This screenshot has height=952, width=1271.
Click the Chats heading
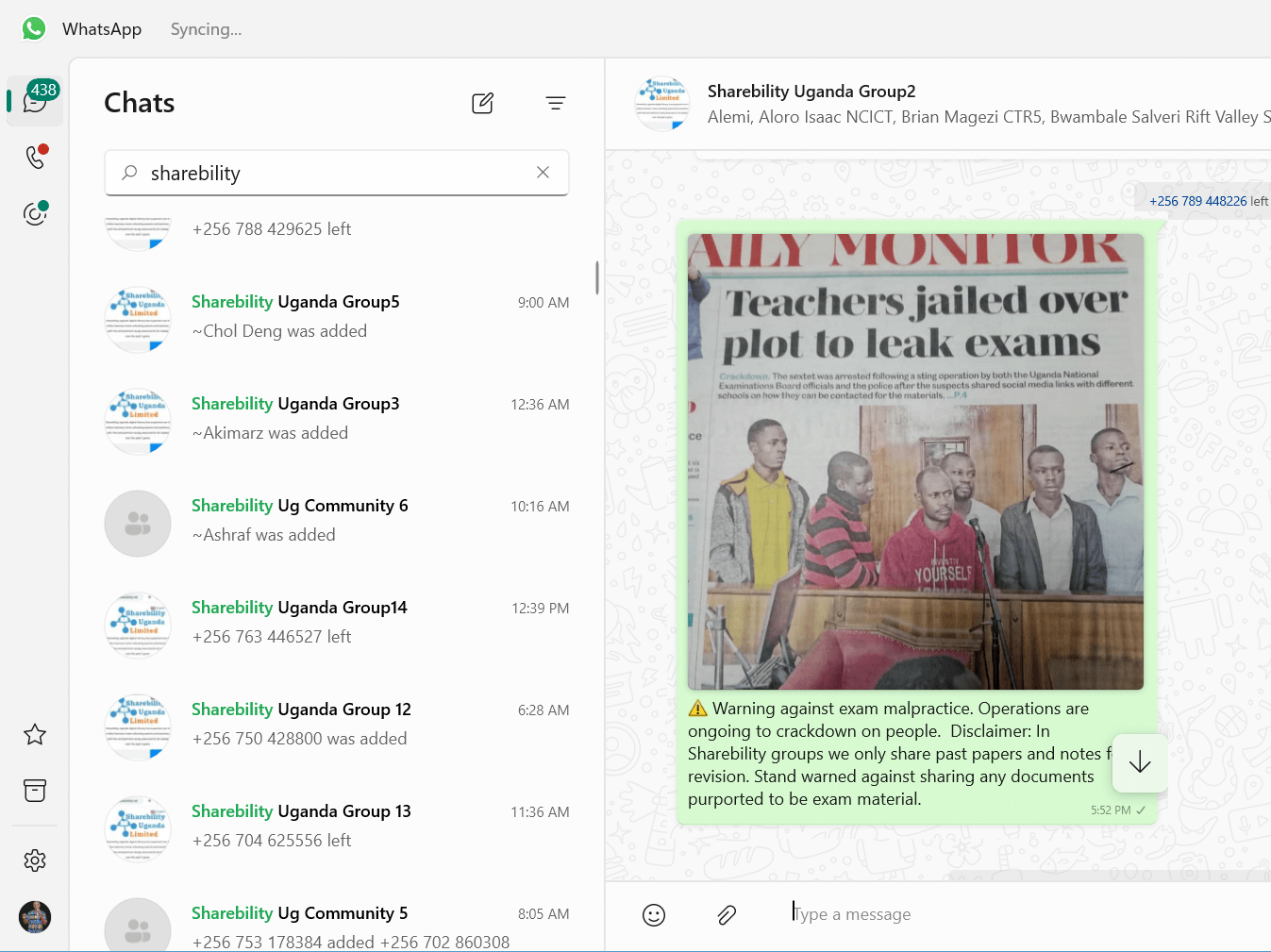pyautogui.click(x=140, y=103)
